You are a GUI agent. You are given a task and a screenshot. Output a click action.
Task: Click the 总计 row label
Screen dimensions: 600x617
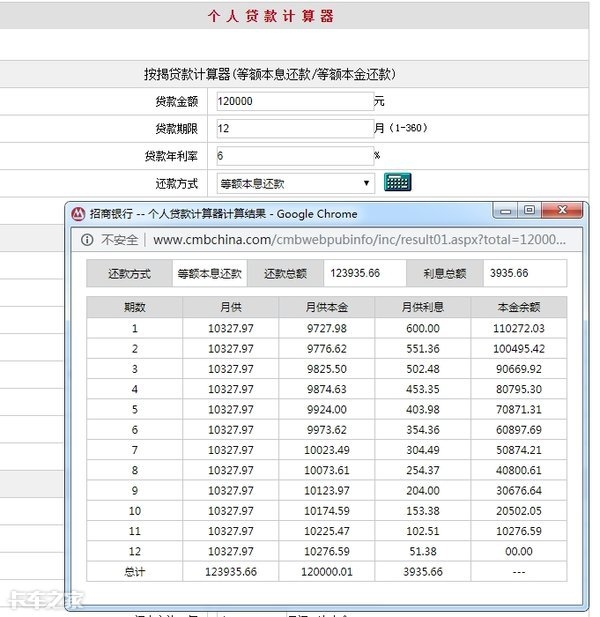click(x=135, y=572)
